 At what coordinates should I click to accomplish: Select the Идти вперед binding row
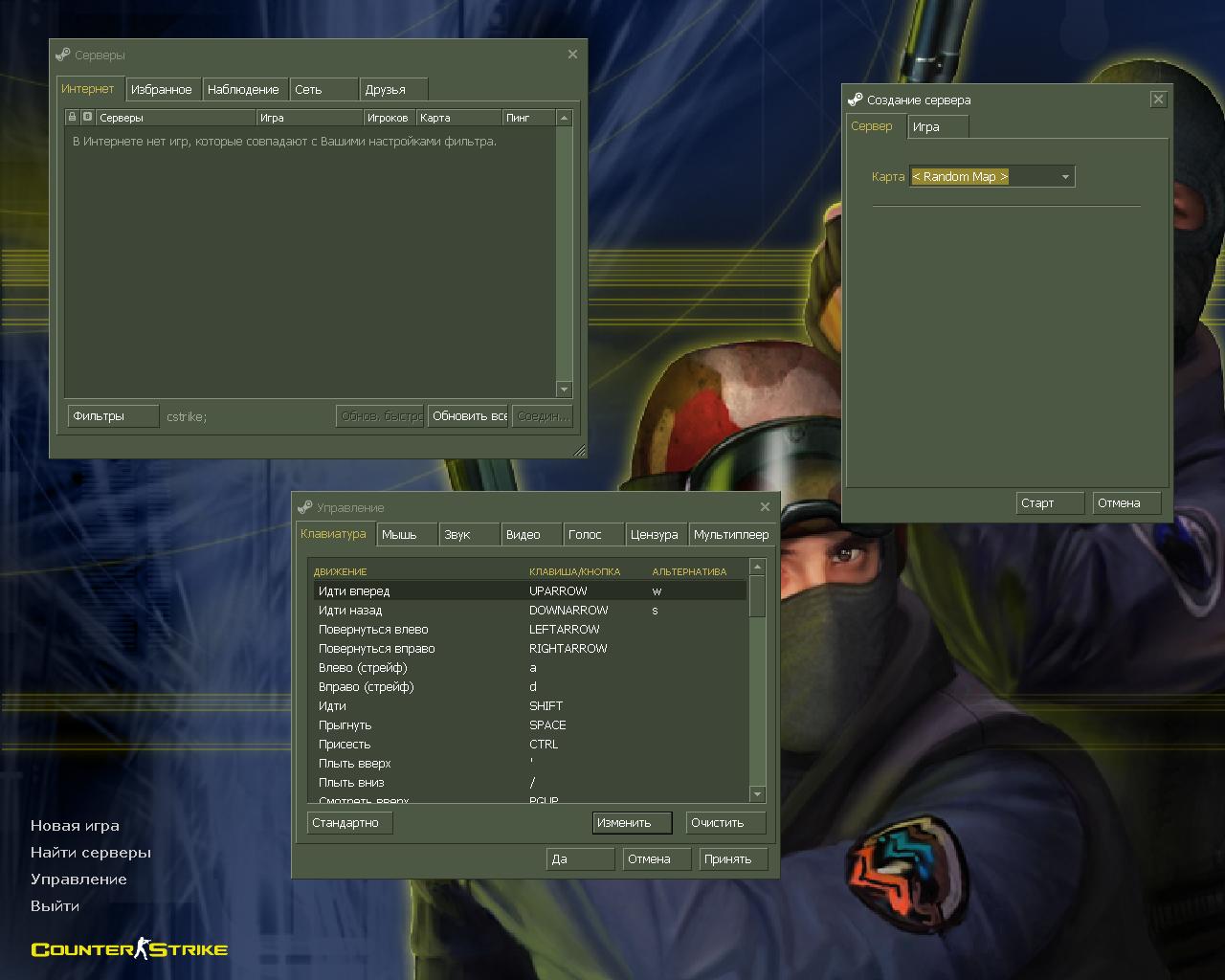click(x=530, y=590)
